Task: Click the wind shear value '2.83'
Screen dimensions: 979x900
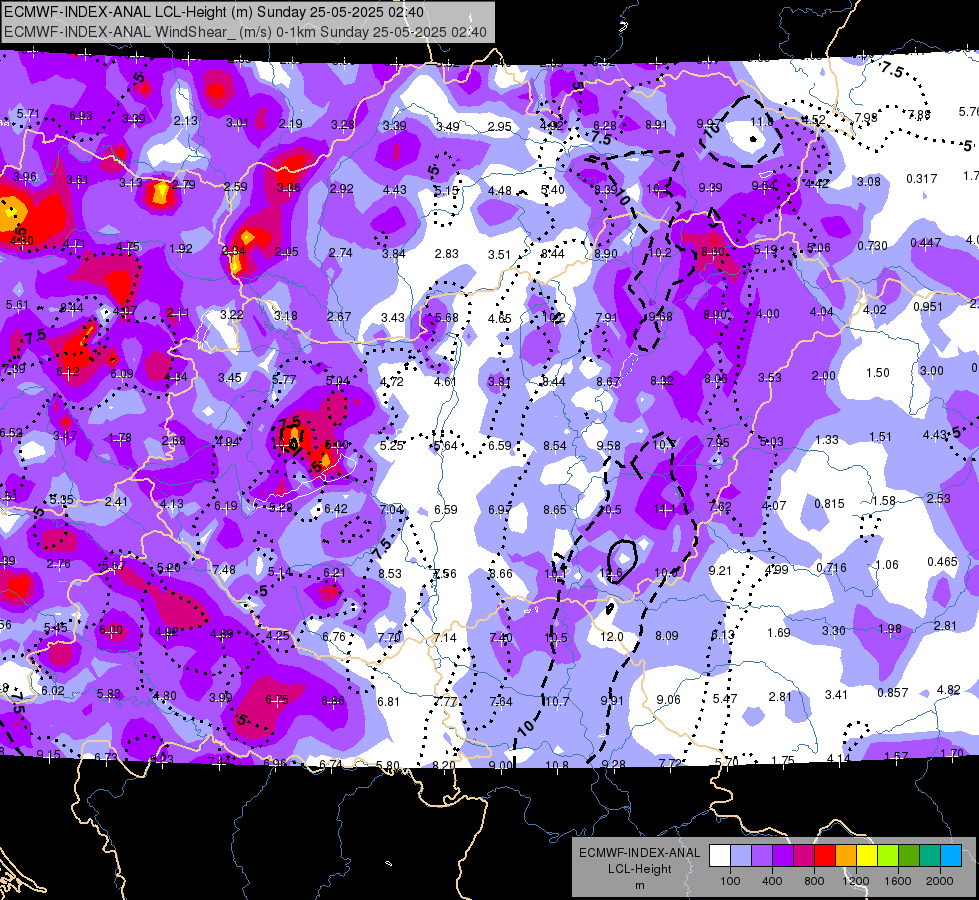Action: point(446,254)
